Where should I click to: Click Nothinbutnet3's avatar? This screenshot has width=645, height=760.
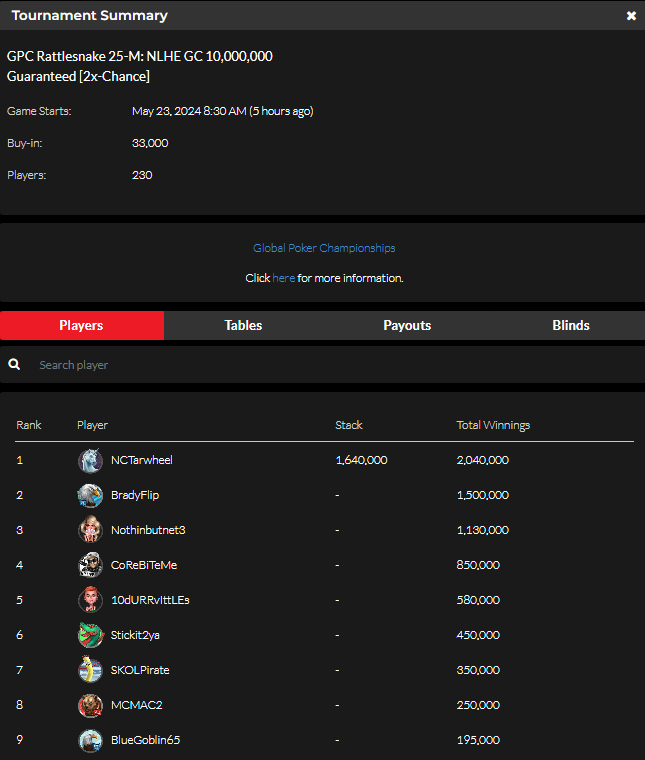[x=91, y=530]
